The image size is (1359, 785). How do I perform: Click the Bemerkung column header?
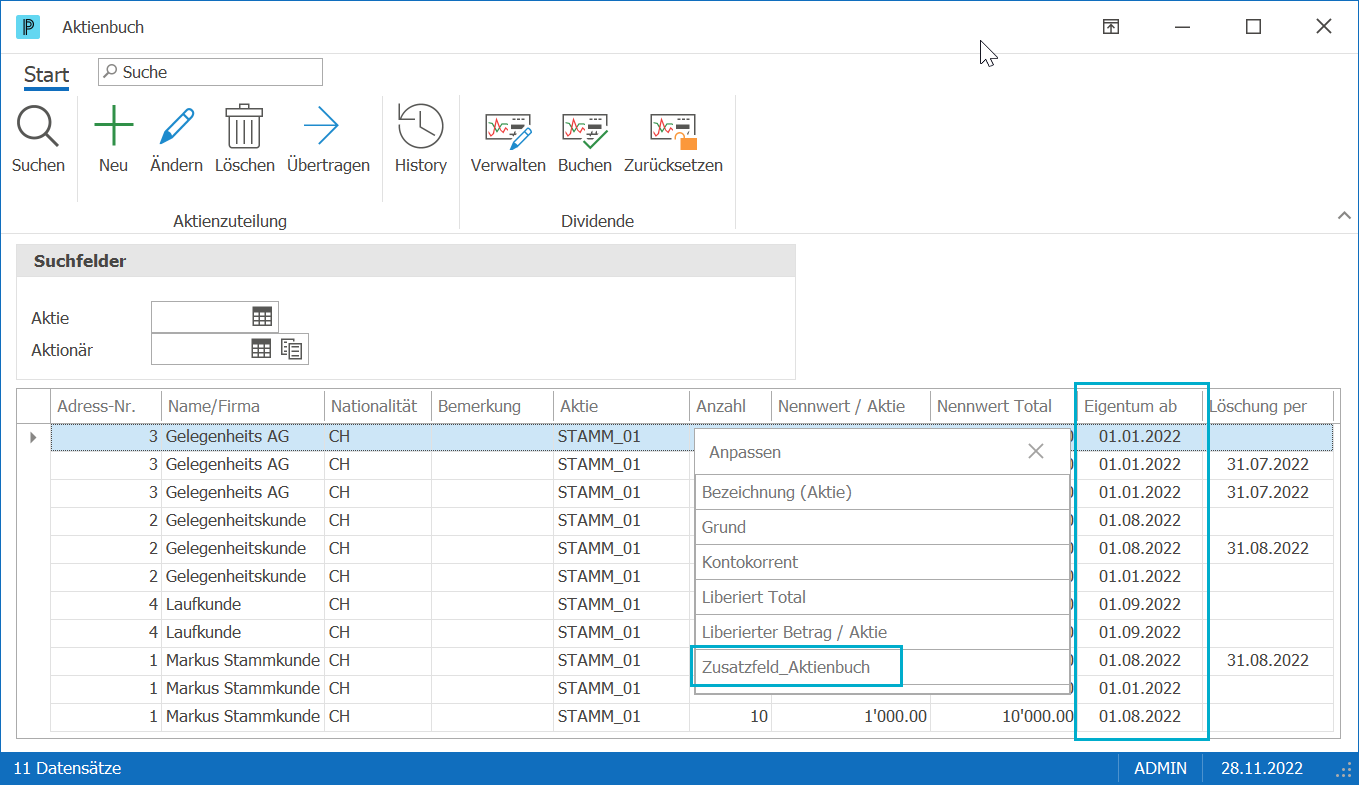coord(492,406)
